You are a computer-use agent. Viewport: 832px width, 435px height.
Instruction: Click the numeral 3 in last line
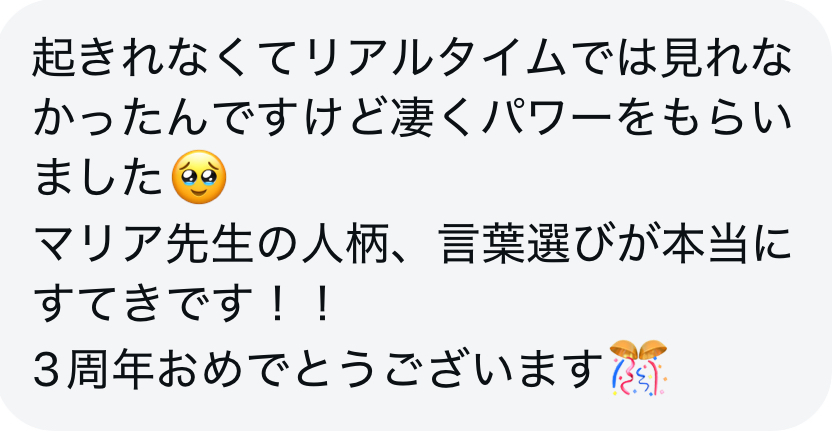[47, 369]
